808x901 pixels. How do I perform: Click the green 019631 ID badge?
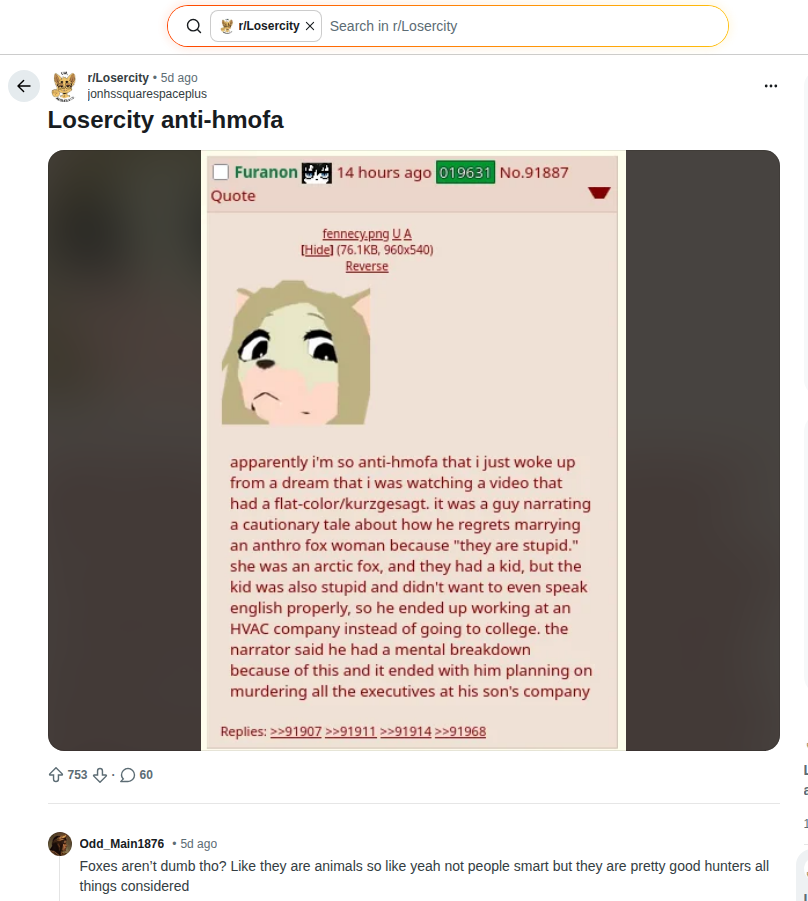click(x=465, y=172)
